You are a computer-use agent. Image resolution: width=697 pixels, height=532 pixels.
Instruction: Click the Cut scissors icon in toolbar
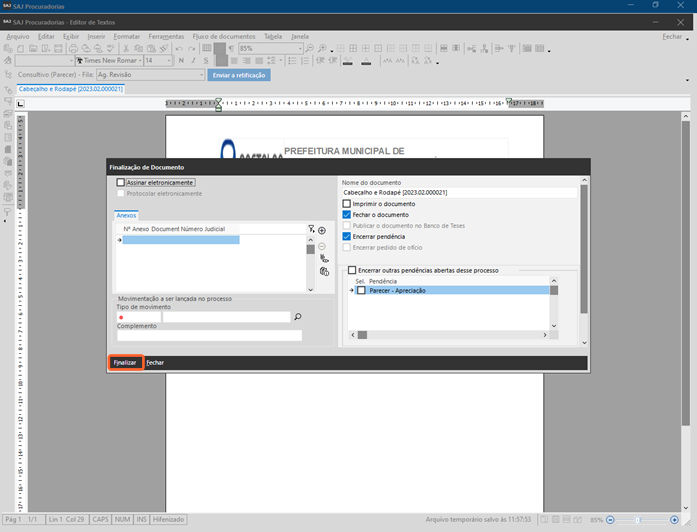click(127, 48)
